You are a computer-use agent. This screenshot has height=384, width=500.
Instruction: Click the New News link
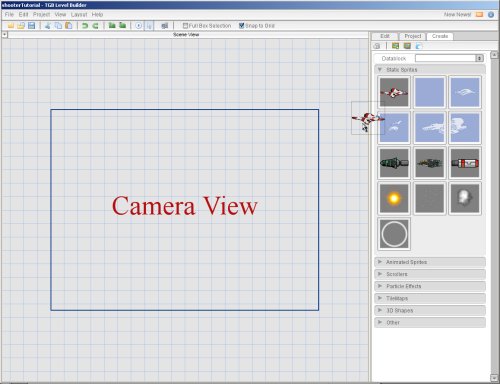[457, 15]
